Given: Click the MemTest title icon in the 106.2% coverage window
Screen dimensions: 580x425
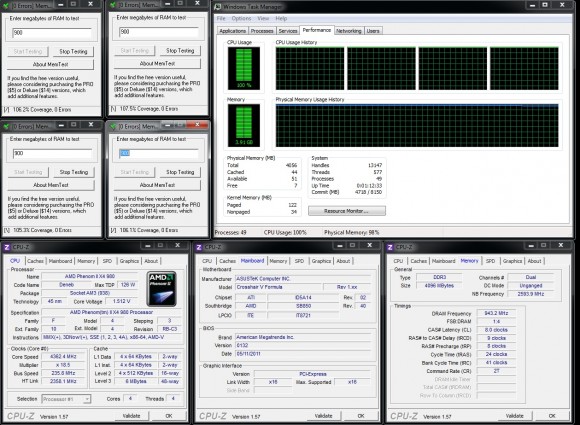Looking at the screenshot, I should (6, 6).
